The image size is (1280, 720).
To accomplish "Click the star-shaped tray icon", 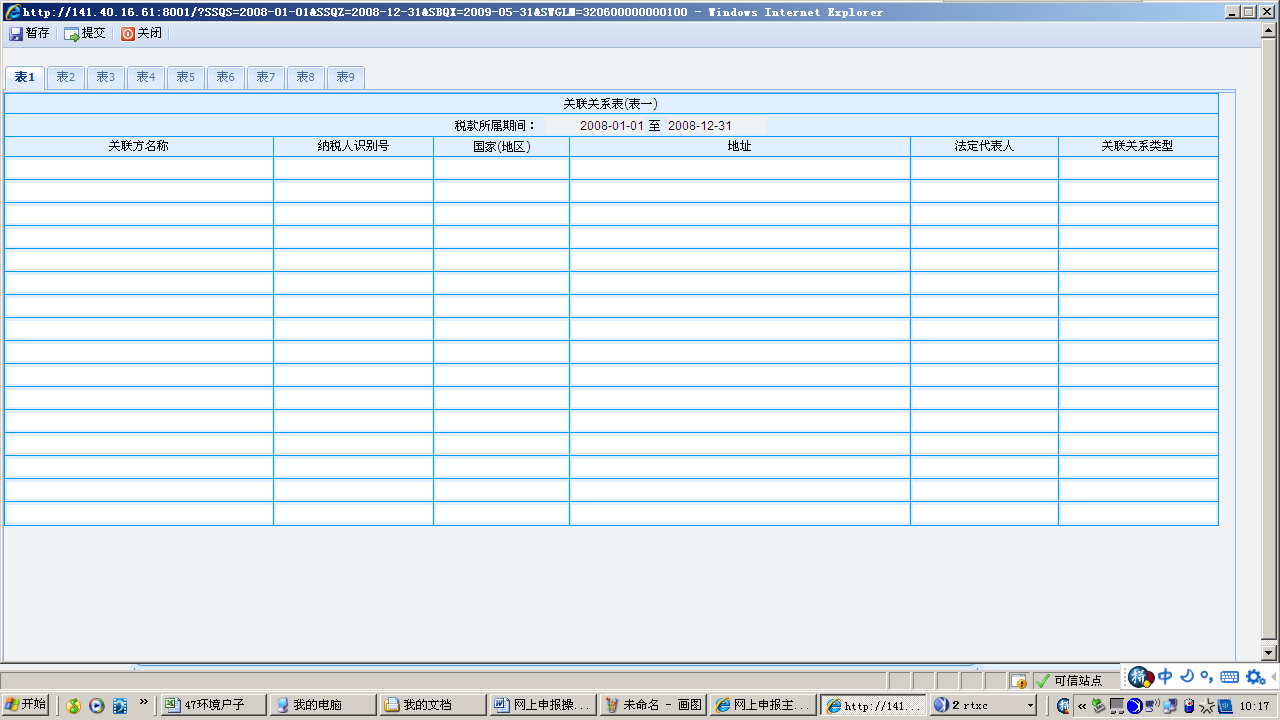I will coord(1207,706).
